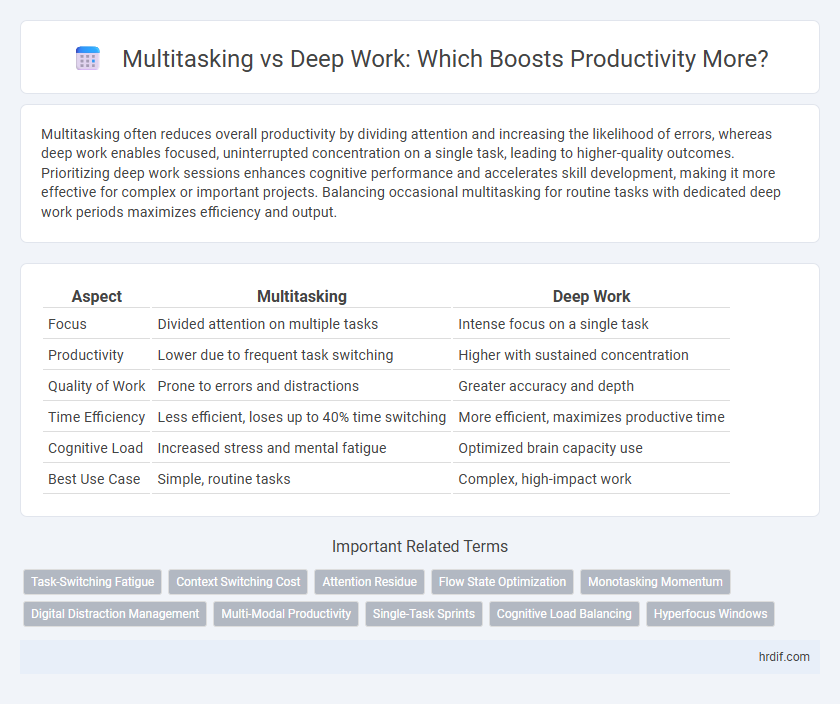Select the Monotasking Momentum tag
Viewport: 840px width, 704px height.
(x=655, y=582)
